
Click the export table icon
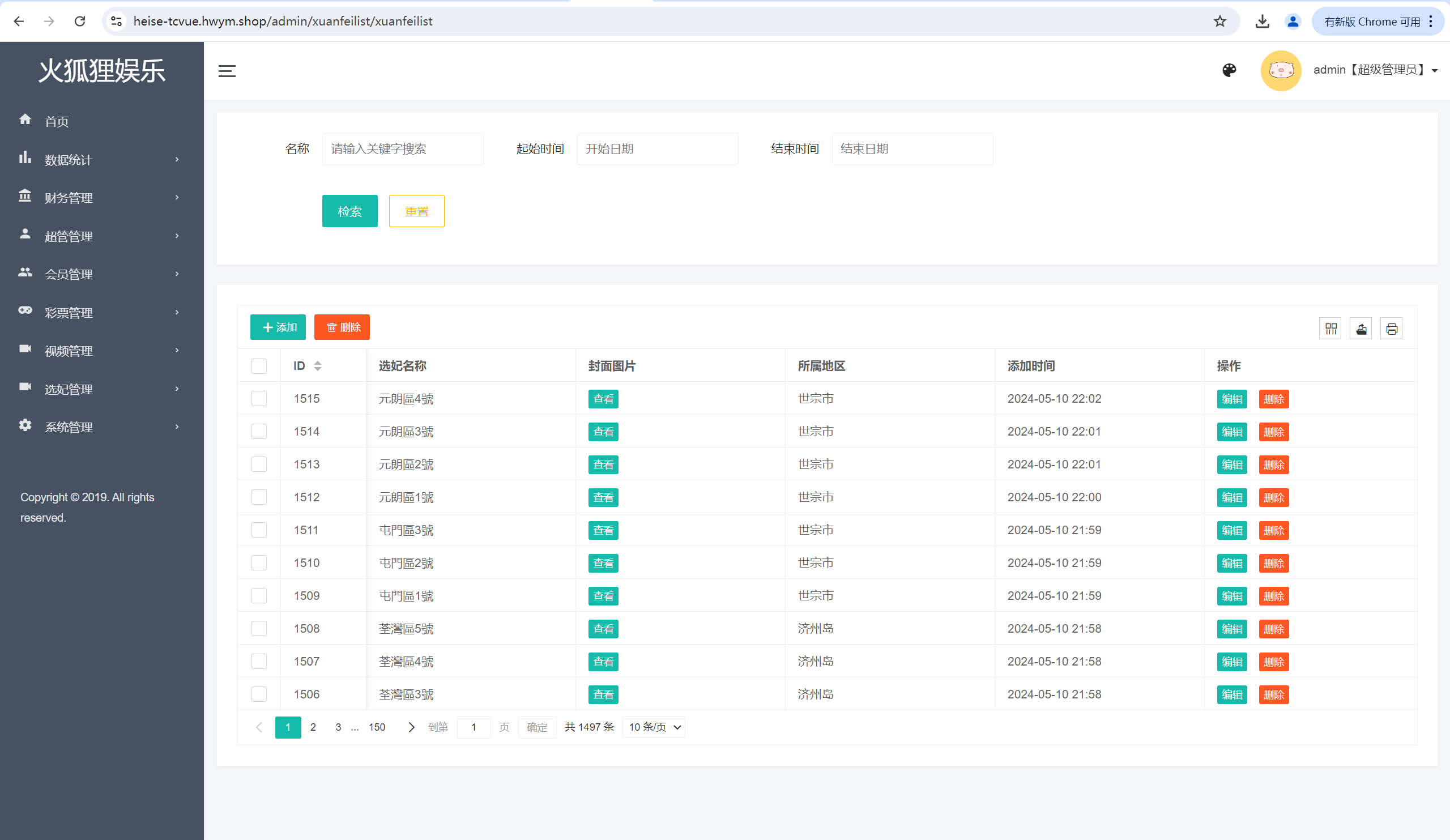[x=1361, y=329]
